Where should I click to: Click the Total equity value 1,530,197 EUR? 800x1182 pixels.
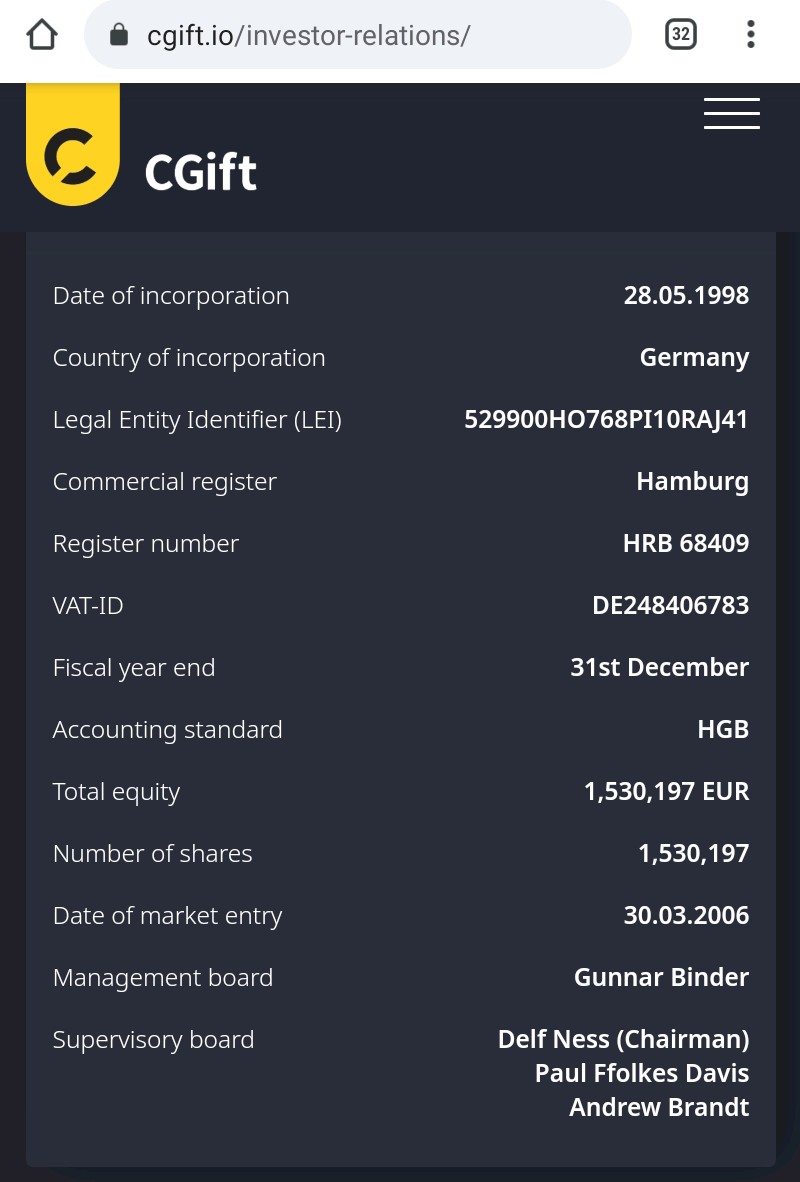point(666,791)
